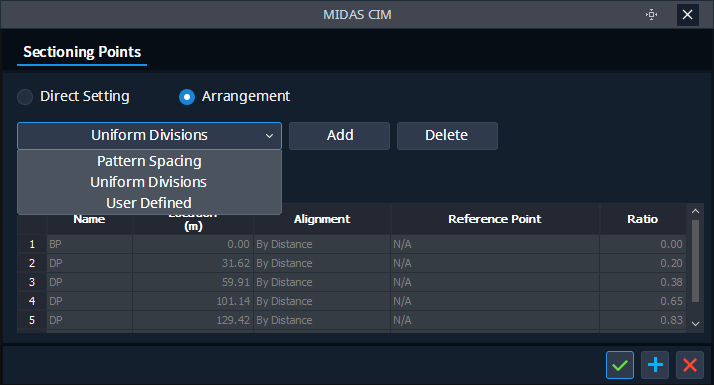The height and width of the screenshot is (385, 714).
Task: Click the location value 101.14
Action: [193, 301]
